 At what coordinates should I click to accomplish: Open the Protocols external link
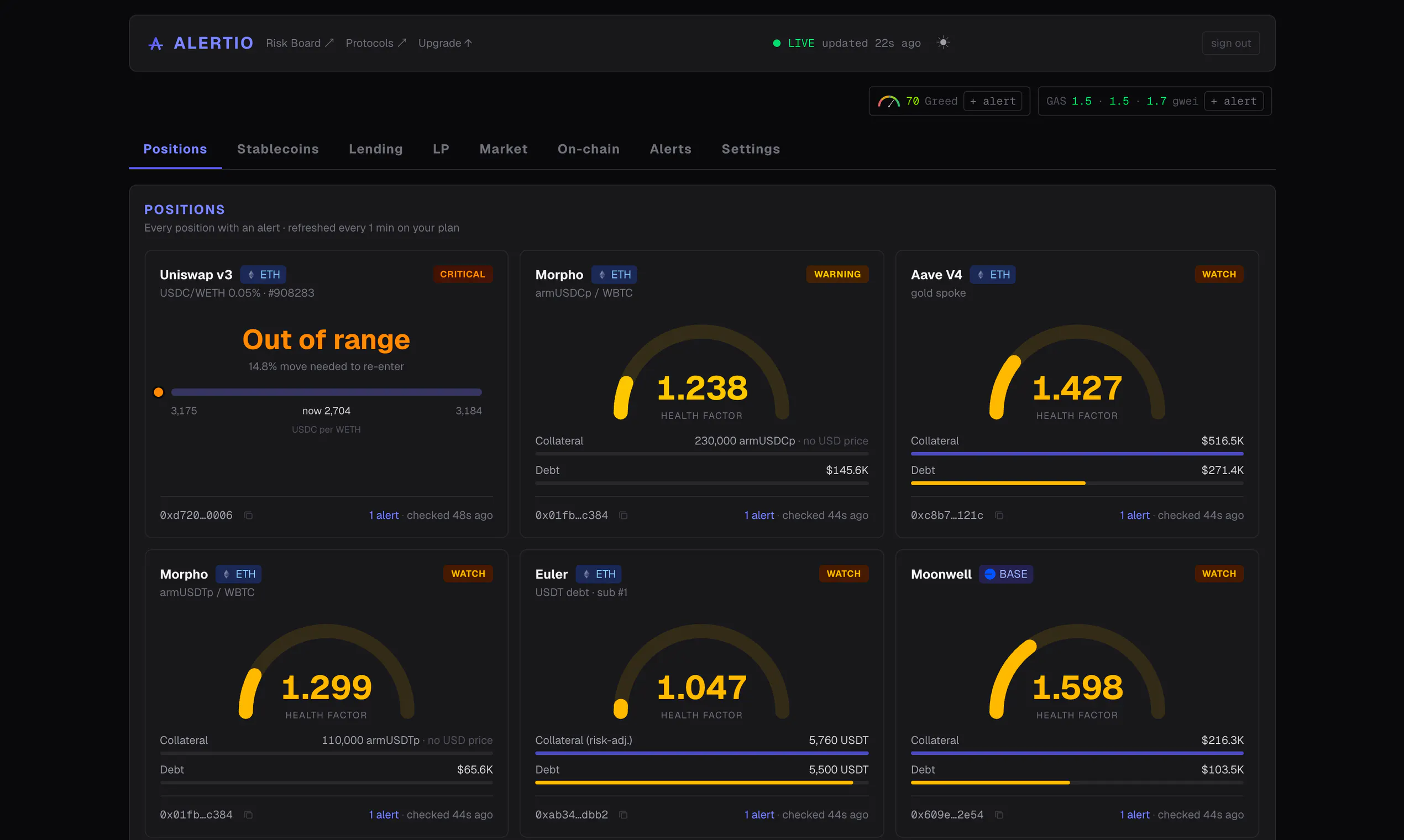point(376,44)
